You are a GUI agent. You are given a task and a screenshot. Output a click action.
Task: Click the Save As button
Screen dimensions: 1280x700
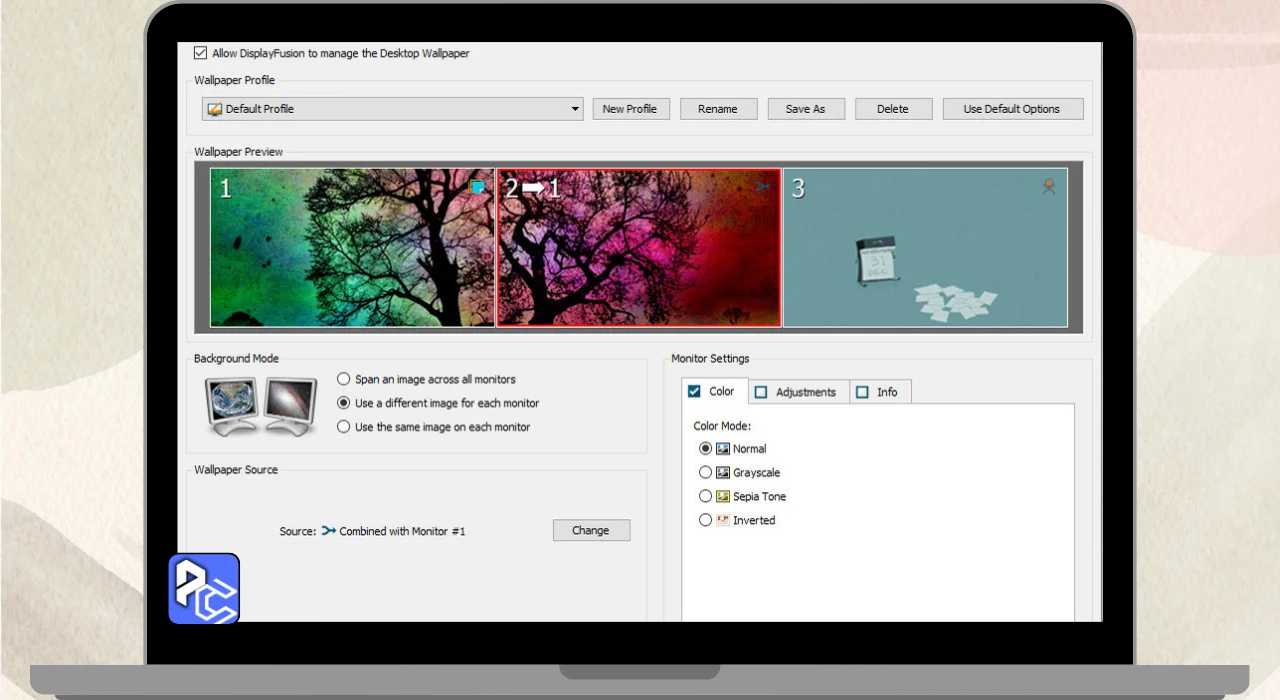click(x=806, y=109)
